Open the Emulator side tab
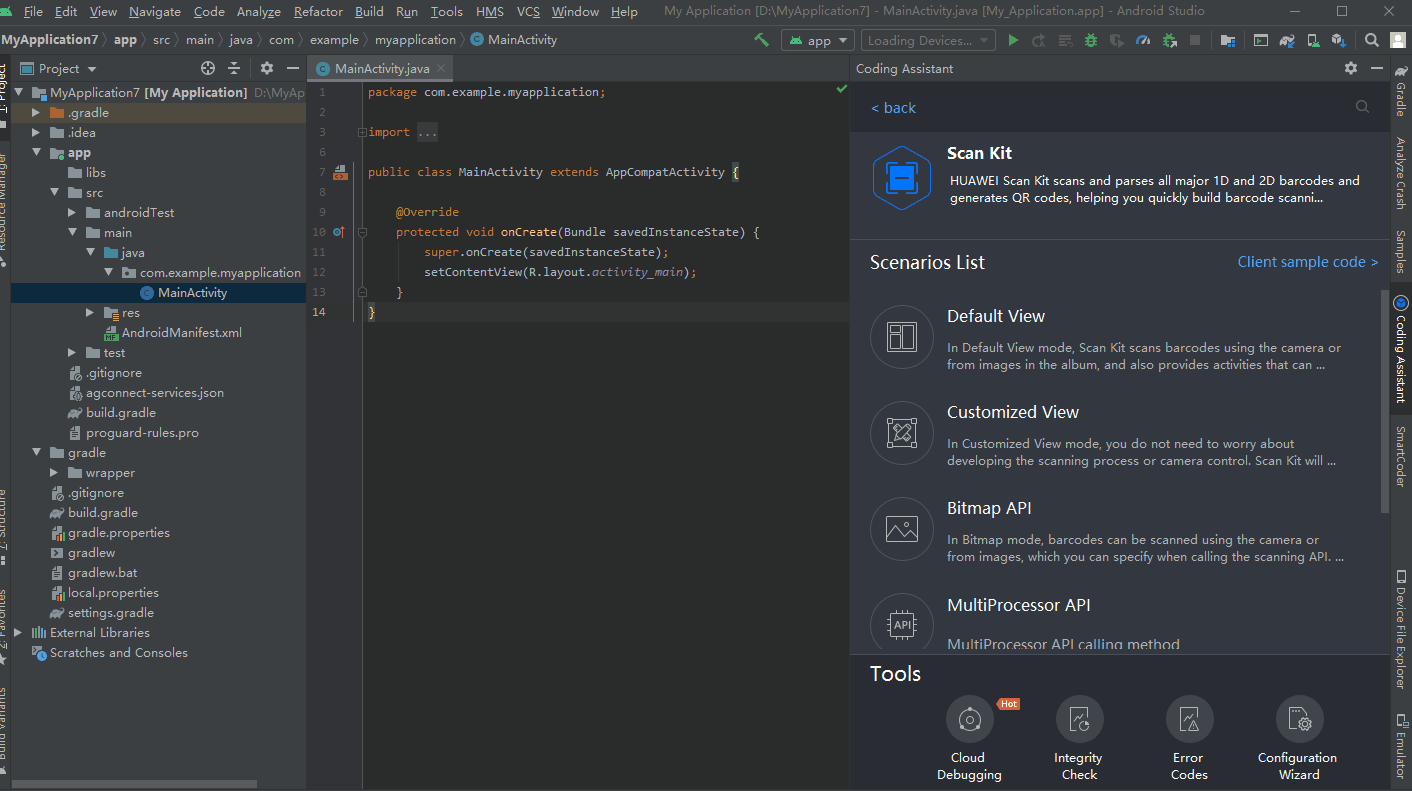The width and height of the screenshot is (1412, 791). pos(1400,746)
